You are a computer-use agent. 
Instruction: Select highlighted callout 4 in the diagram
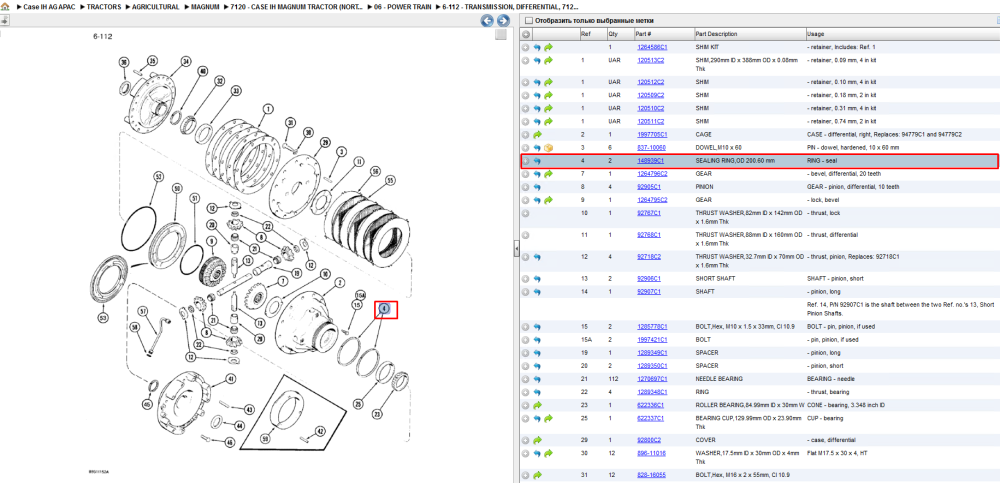(385, 309)
